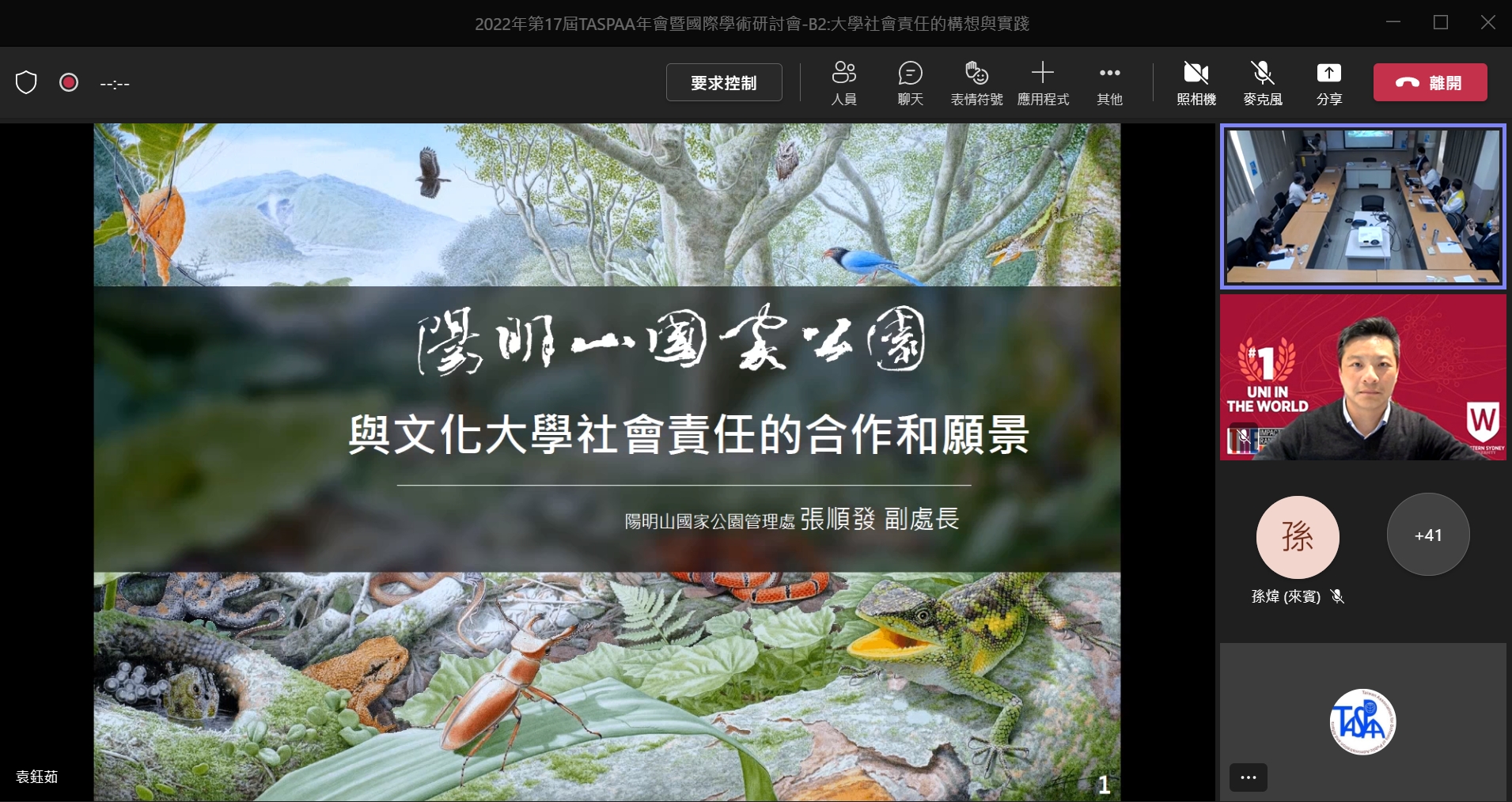This screenshot has height=802, width=1512.
Task: Click the TASPAA logo avatar
Action: click(x=1362, y=721)
